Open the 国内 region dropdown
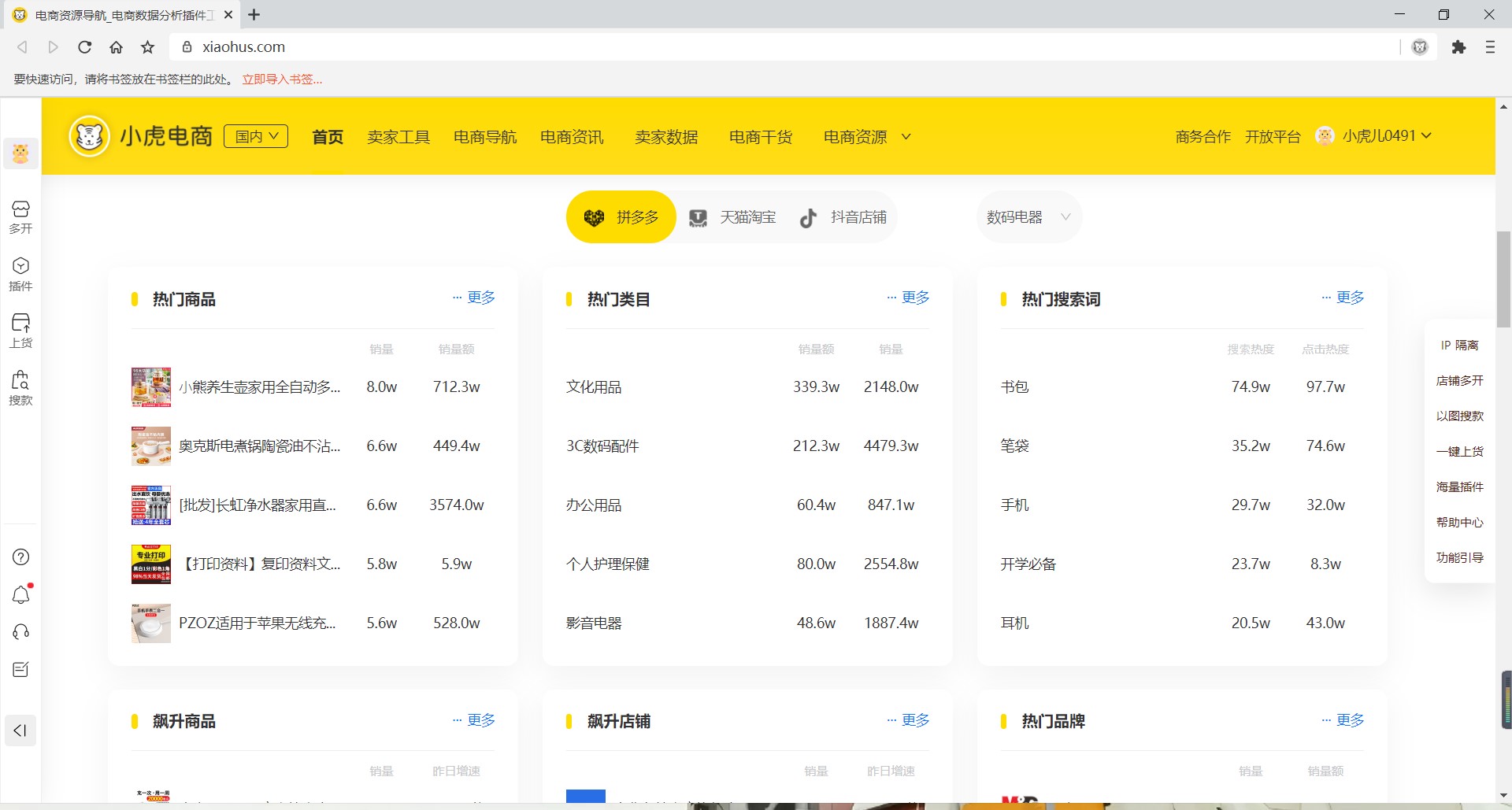Image resolution: width=1512 pixels, height=810 pixels. (255, 135)
